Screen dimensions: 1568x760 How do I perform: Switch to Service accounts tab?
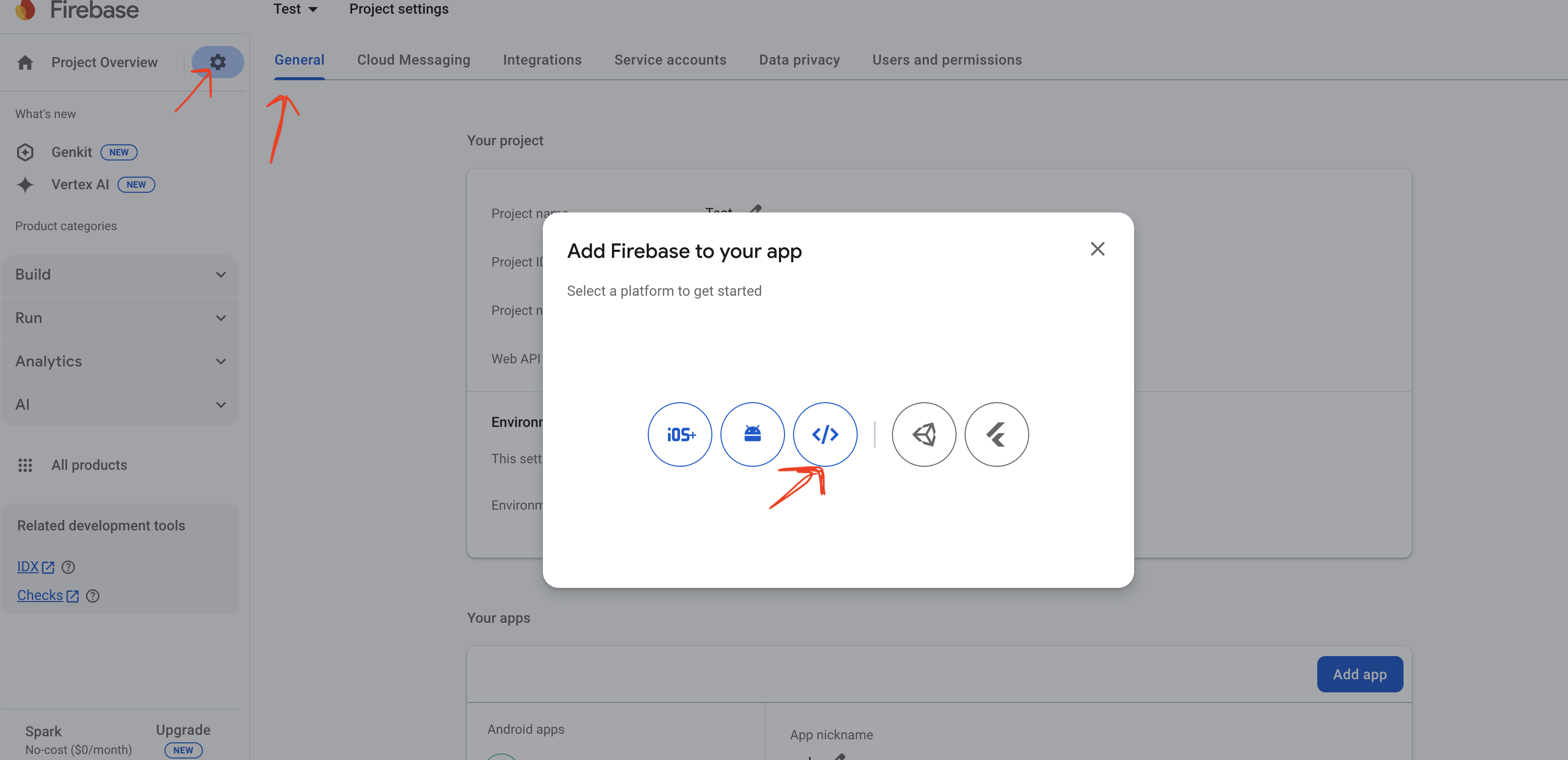669,60
